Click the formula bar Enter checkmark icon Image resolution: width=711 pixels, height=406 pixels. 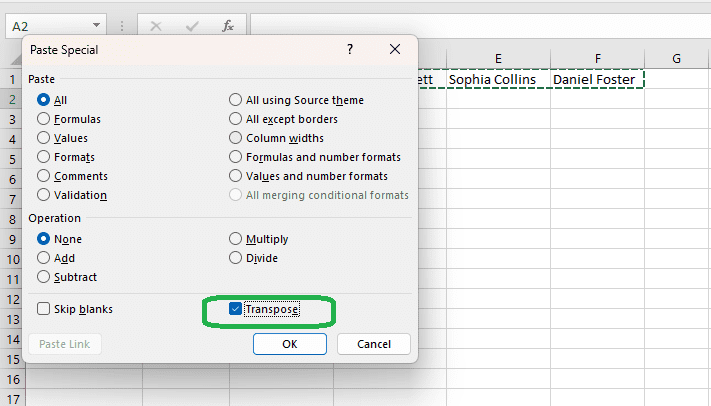tap(193, 25)
